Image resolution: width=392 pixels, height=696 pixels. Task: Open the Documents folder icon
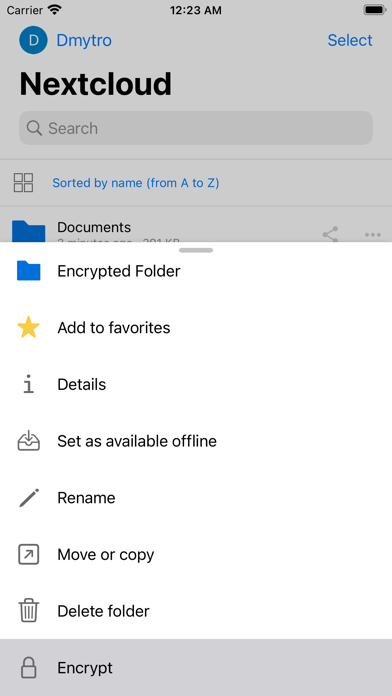coord(28,231)
